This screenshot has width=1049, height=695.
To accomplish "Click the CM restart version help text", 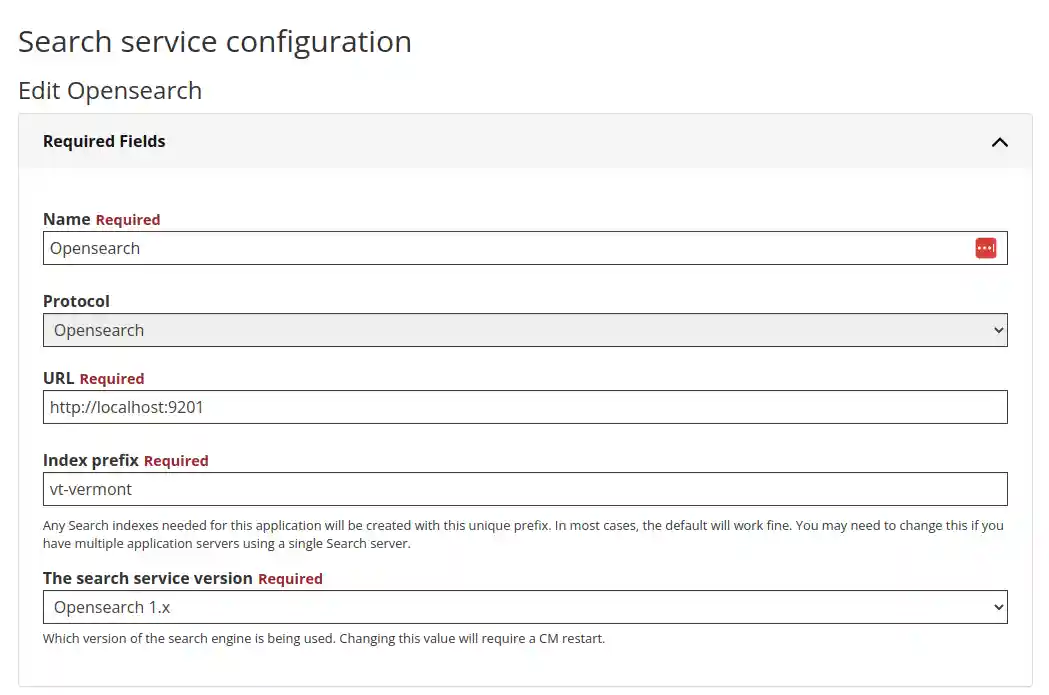I will pyautogui.click(x=324, y=638).
